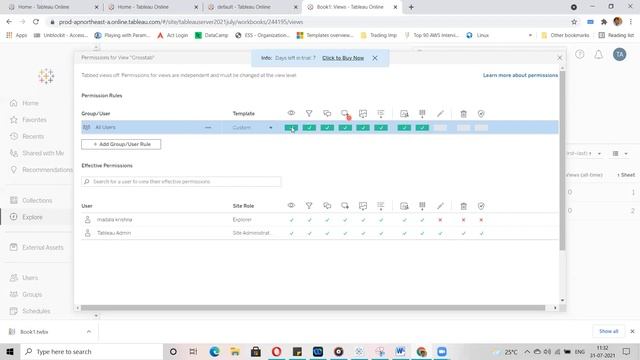This screenshot has height=360, width=640.
Task: Click Delete trash icon in Permission Rules header
Action: tap(463, 113)
